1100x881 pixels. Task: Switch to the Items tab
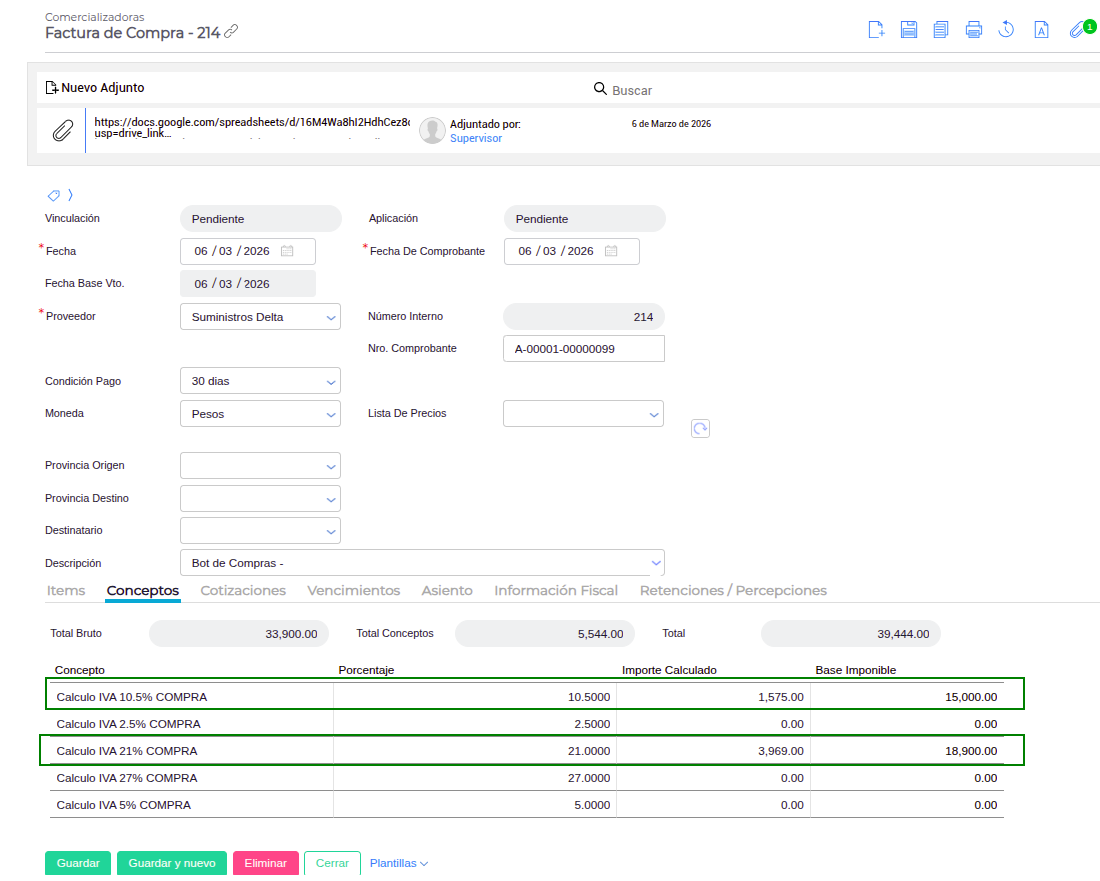[66, 591]
